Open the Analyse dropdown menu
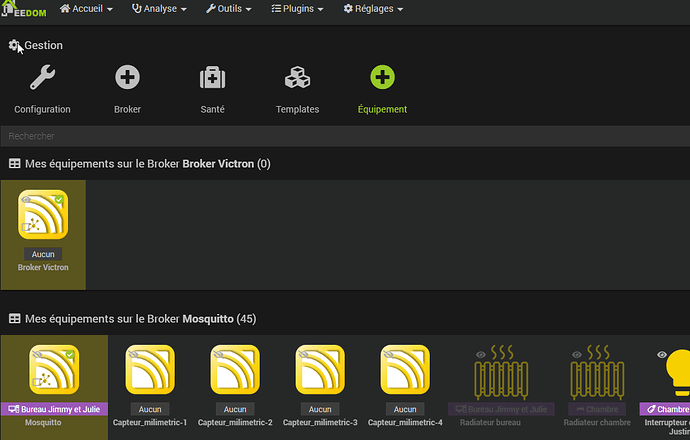 point(159,9)
